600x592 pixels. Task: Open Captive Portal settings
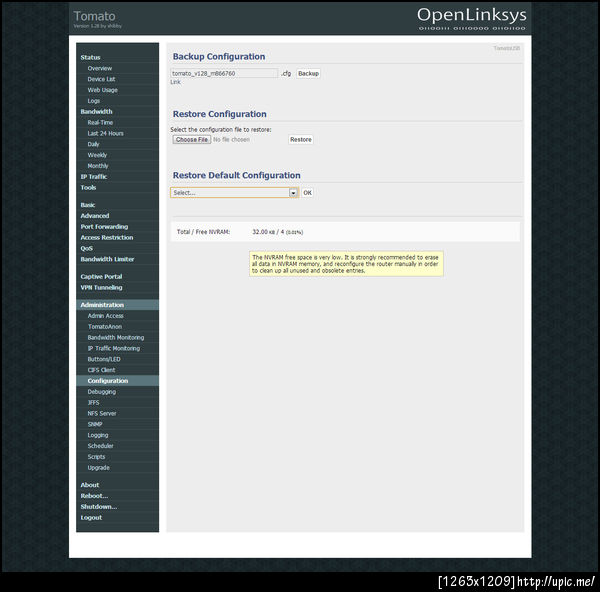101,276
